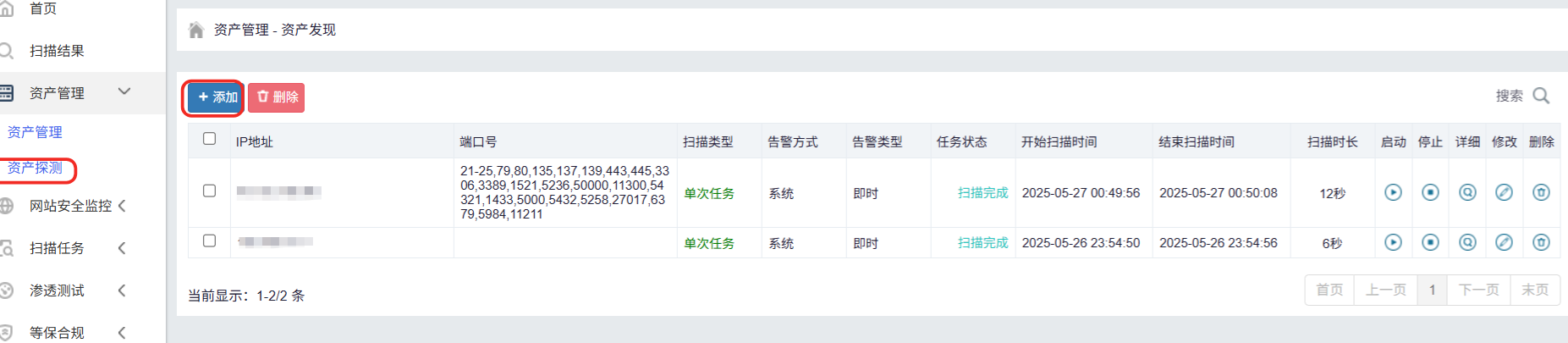1568x343 pixels.
Task: Open the 首页 menu item
Action: (43, 8)
